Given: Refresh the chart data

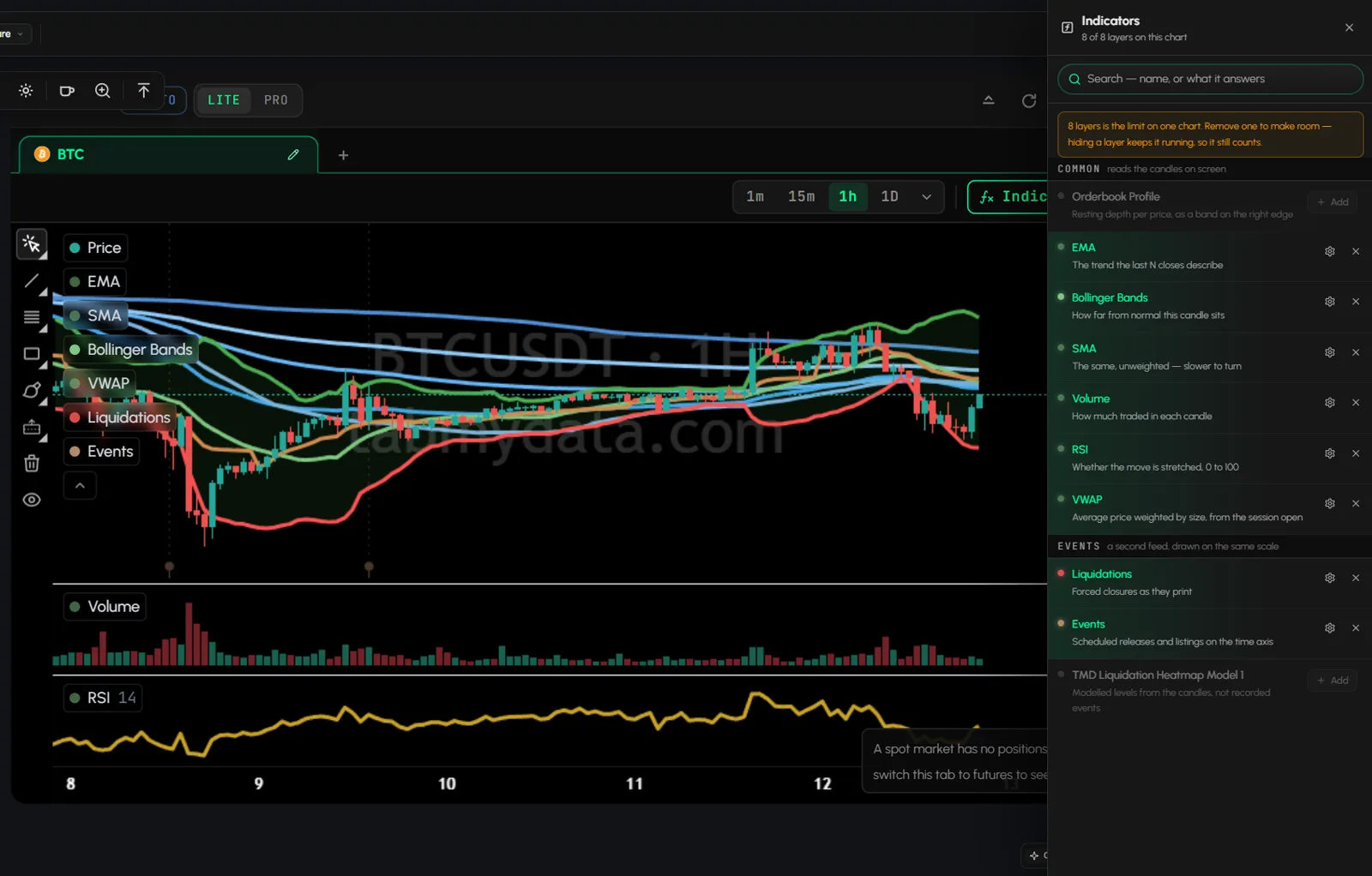Looking at the screenshot, I should pyautogui.click(x=1029, y=101).
